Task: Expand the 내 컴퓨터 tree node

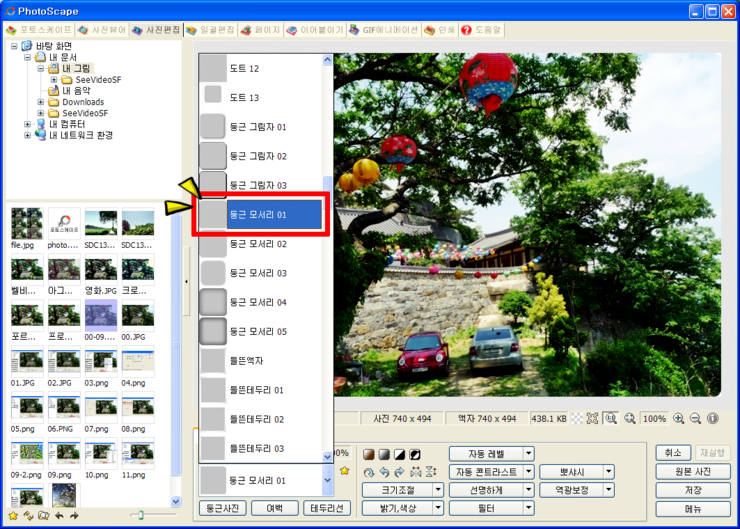Action: point(28,124)
